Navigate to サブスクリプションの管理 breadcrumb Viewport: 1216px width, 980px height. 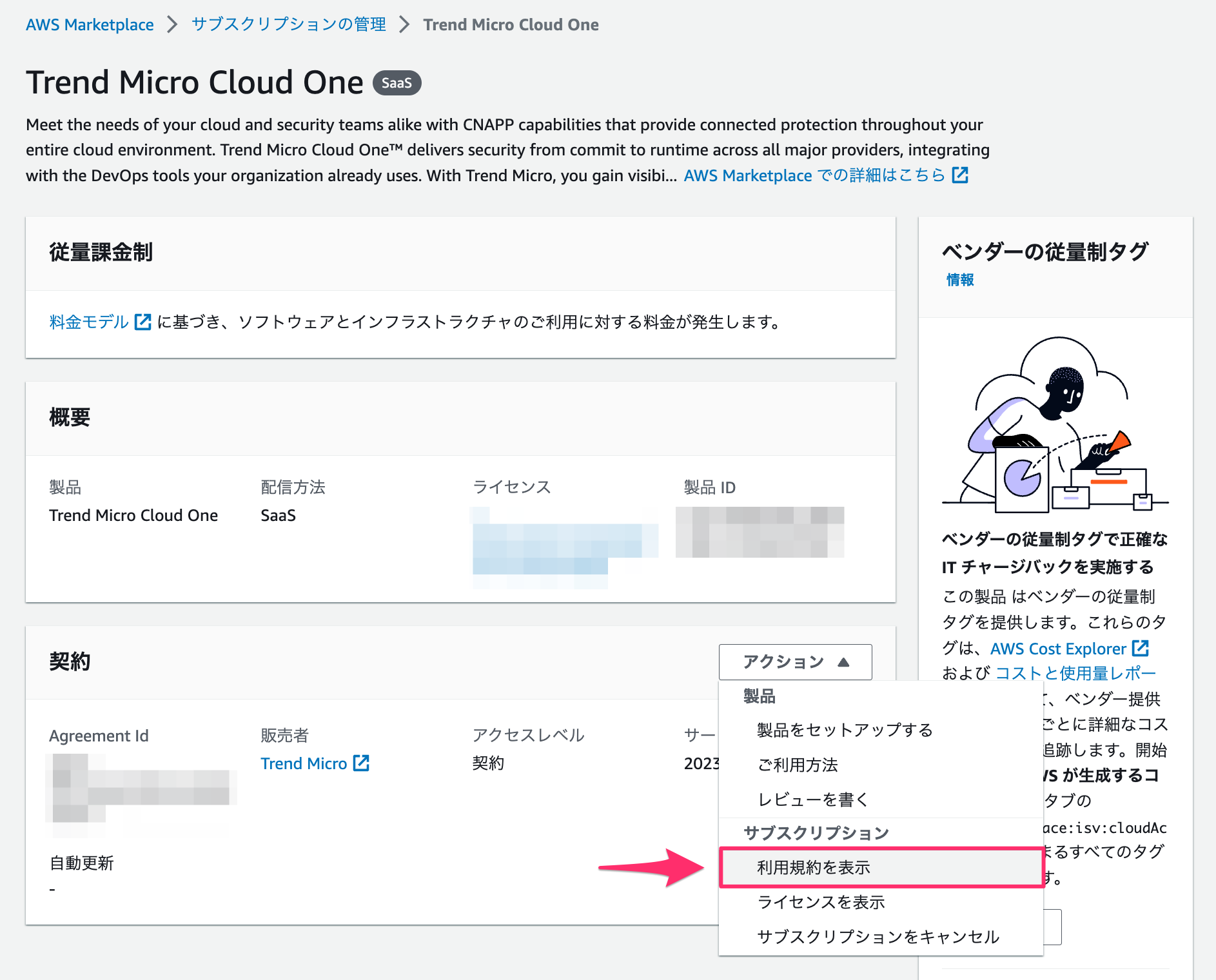point(288,24)
